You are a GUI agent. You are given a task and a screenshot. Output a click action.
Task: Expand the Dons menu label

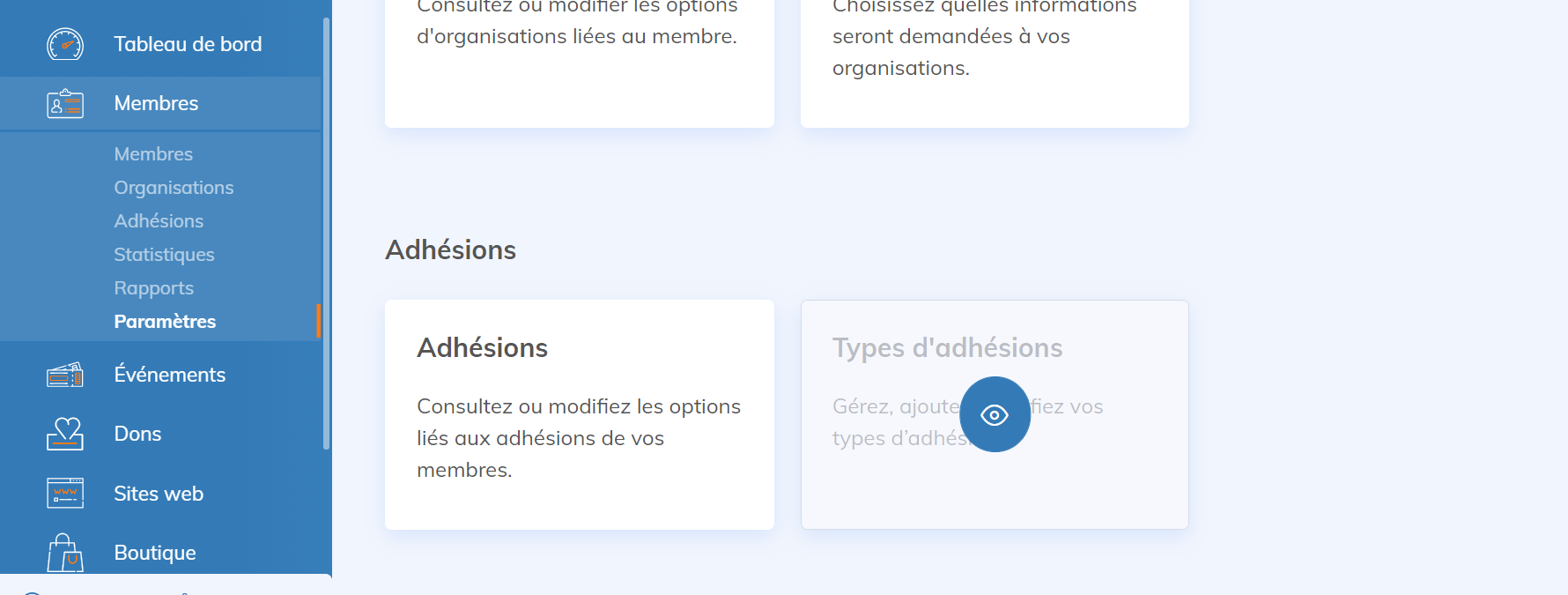point(137,434)
